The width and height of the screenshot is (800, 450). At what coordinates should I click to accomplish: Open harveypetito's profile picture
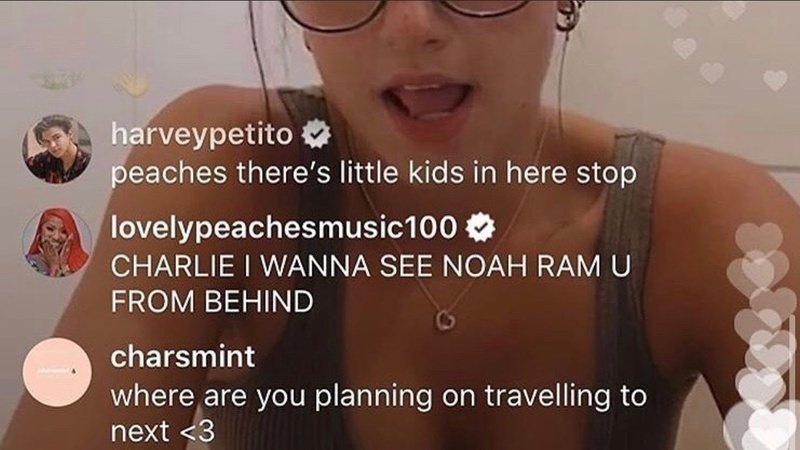[x=57, y=149]
